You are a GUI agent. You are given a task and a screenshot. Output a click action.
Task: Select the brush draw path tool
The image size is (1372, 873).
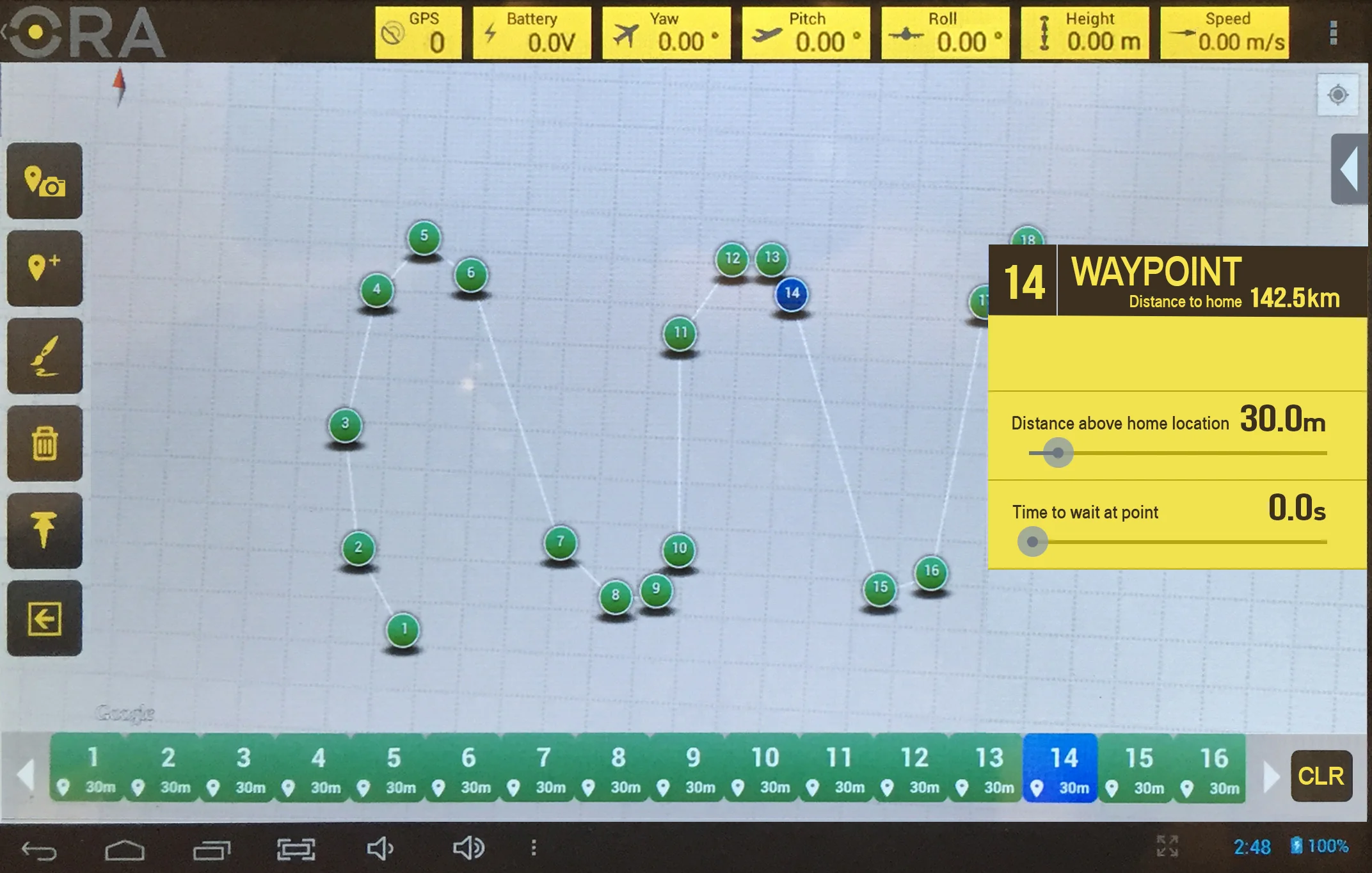click(44, 356)
